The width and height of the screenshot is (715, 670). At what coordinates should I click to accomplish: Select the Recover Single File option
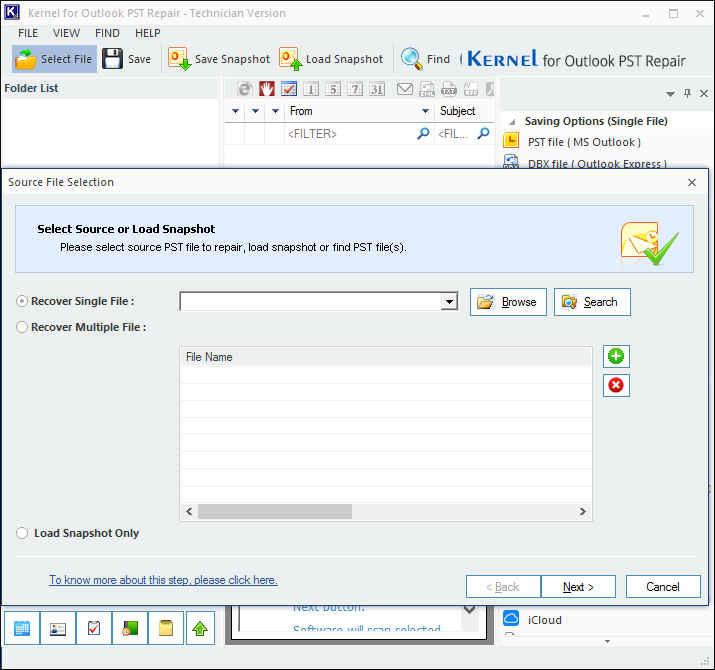click(x=23, y=301)
